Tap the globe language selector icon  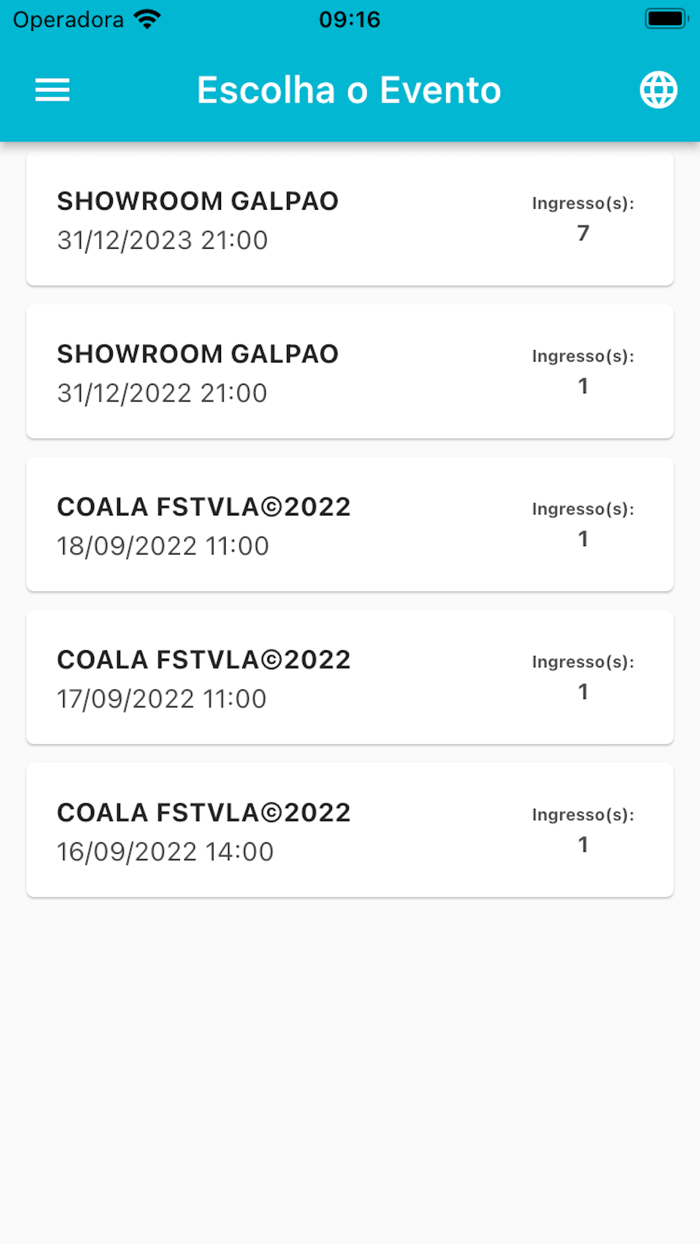[658, 89]
